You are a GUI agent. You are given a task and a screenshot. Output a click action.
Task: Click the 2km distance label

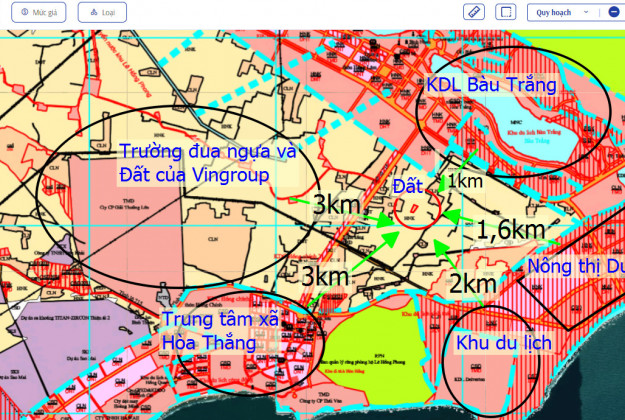pos(473,283)
